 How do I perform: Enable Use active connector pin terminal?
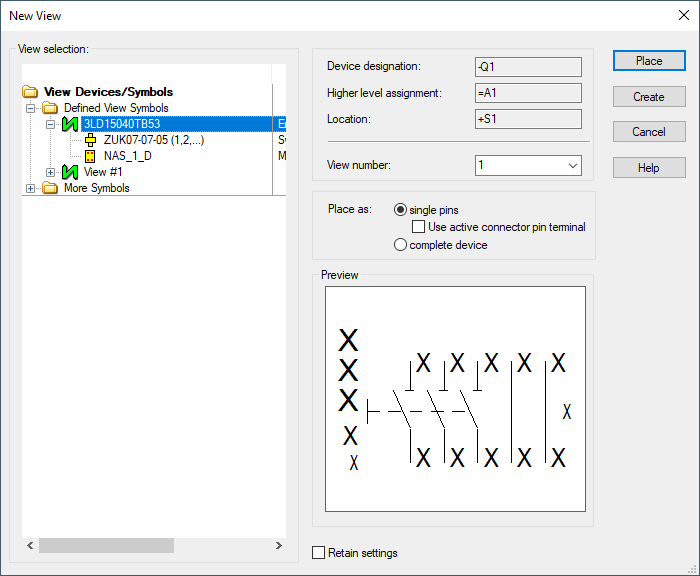point(419,227)
